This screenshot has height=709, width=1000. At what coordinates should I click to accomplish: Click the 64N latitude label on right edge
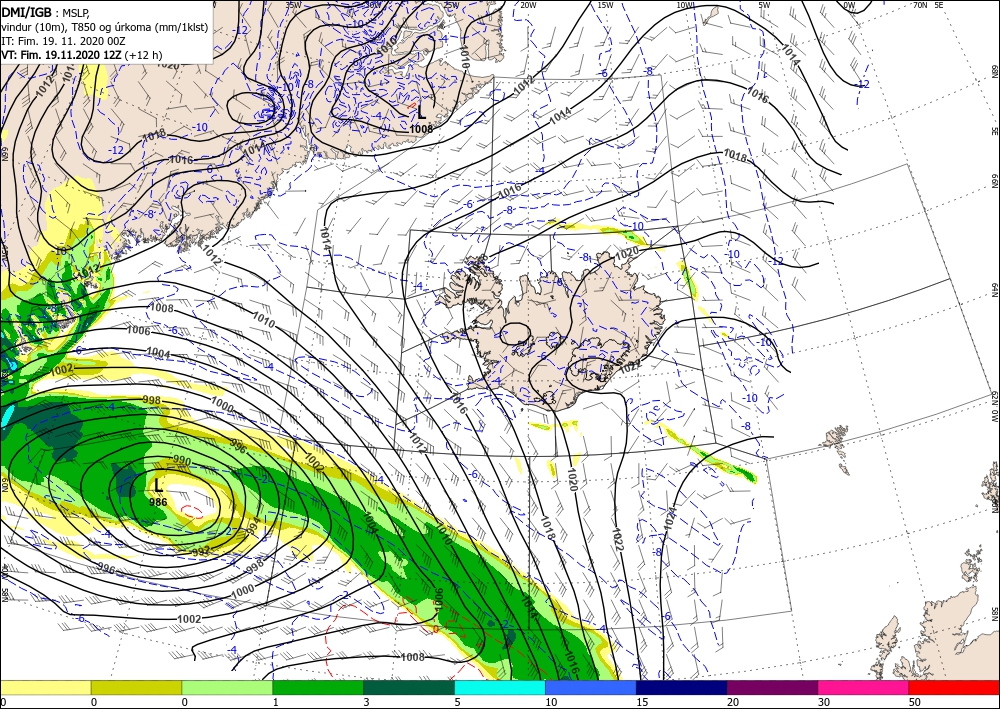[994, 290]
